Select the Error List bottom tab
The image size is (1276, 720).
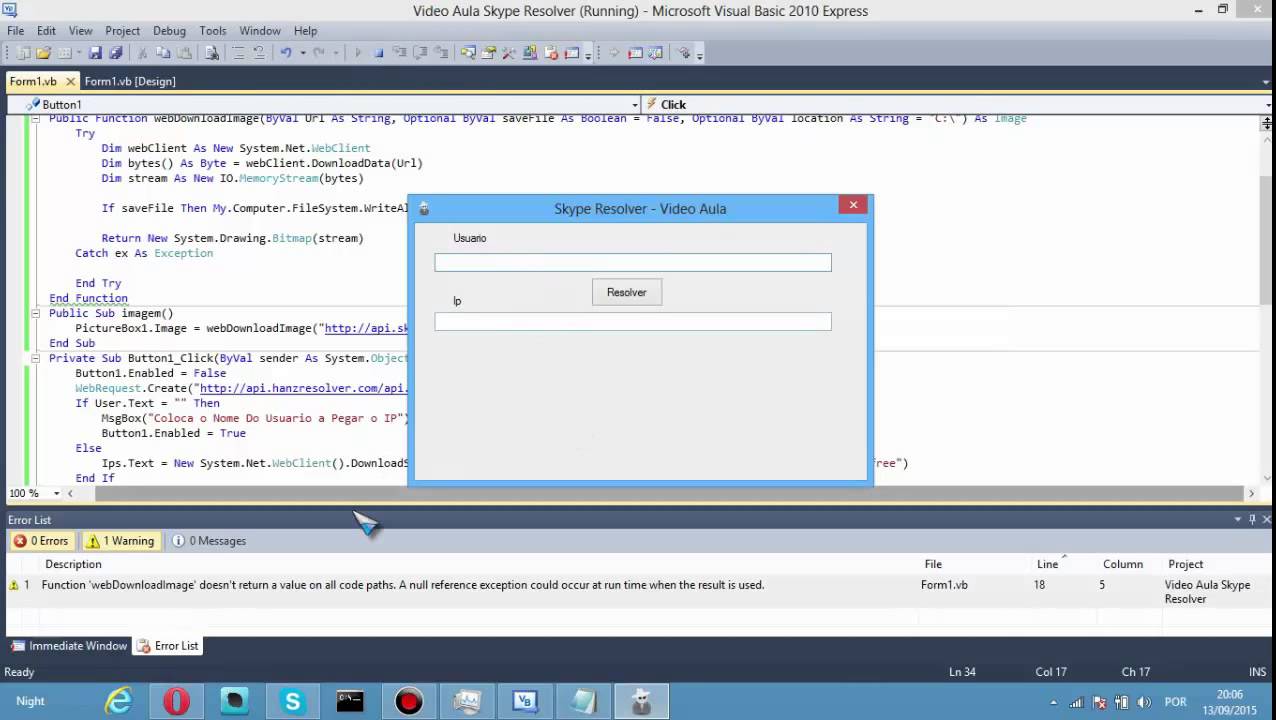[x=168, y=646]
